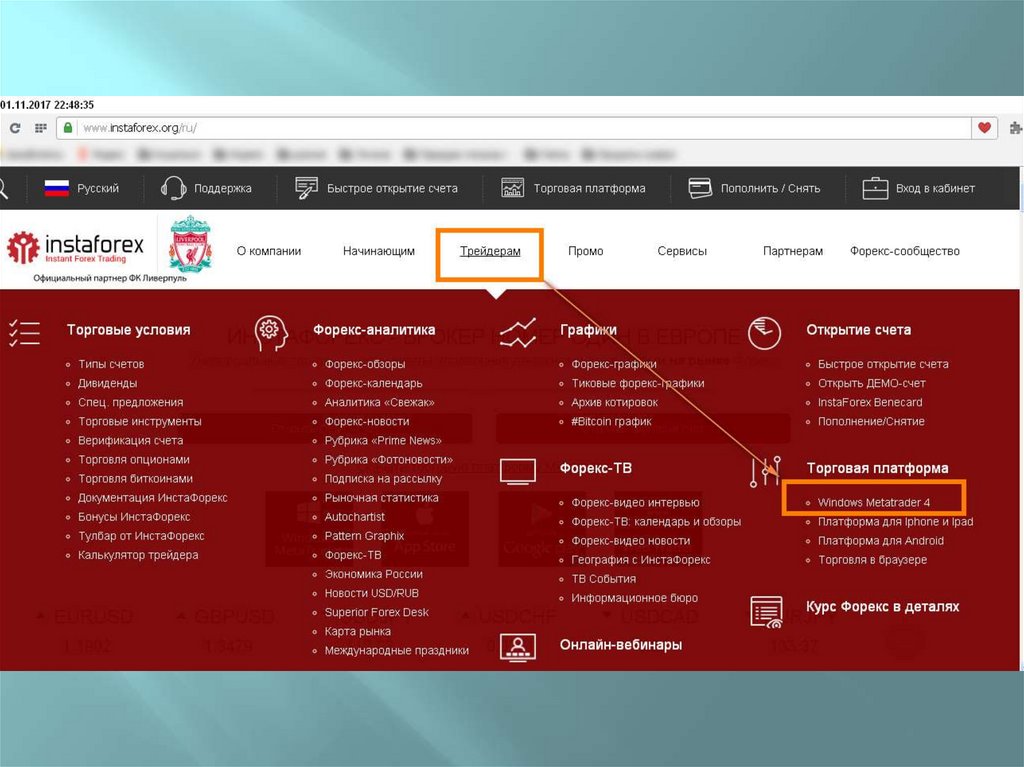Click the monitor icon beside Форекс-ТВ

518,471
